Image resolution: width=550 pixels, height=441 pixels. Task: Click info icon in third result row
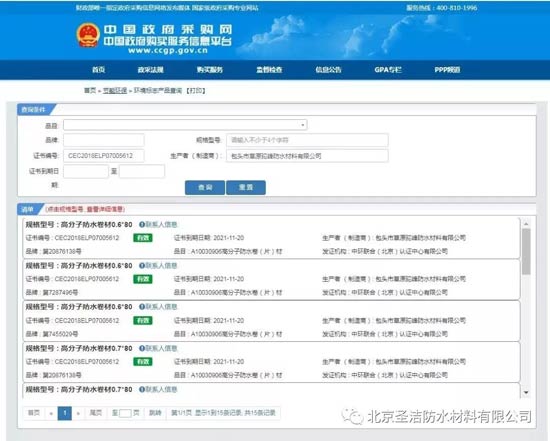142,307
